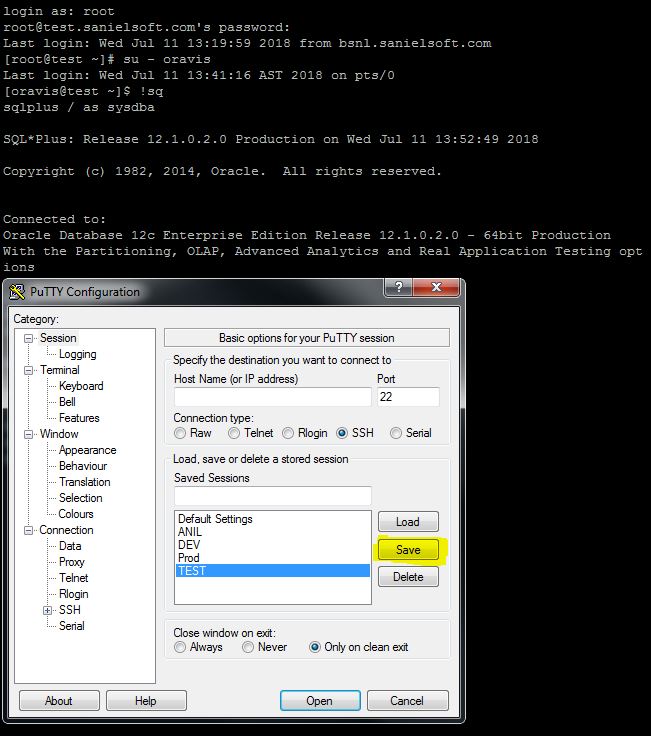
Task: Click the About button
Action: click(x=59, y=700)
